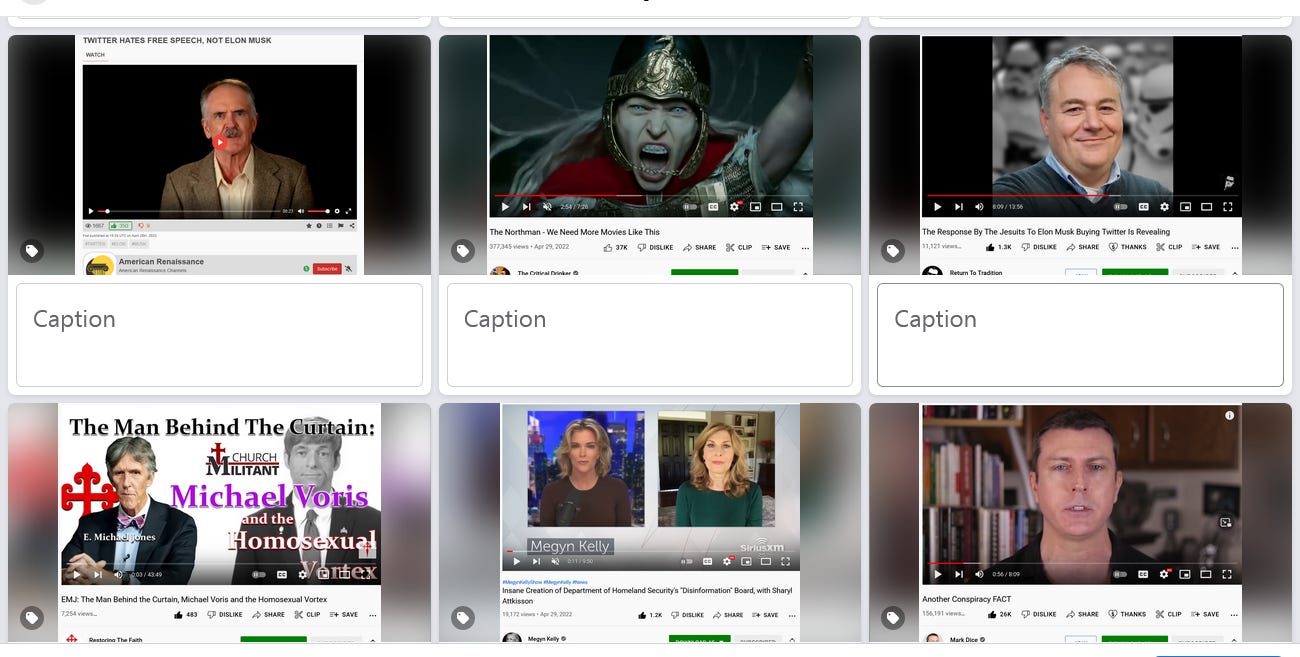Click red Subscribe button for American Renaissance
This screenshot has width=1300, height=657.
tap(327, 269)
